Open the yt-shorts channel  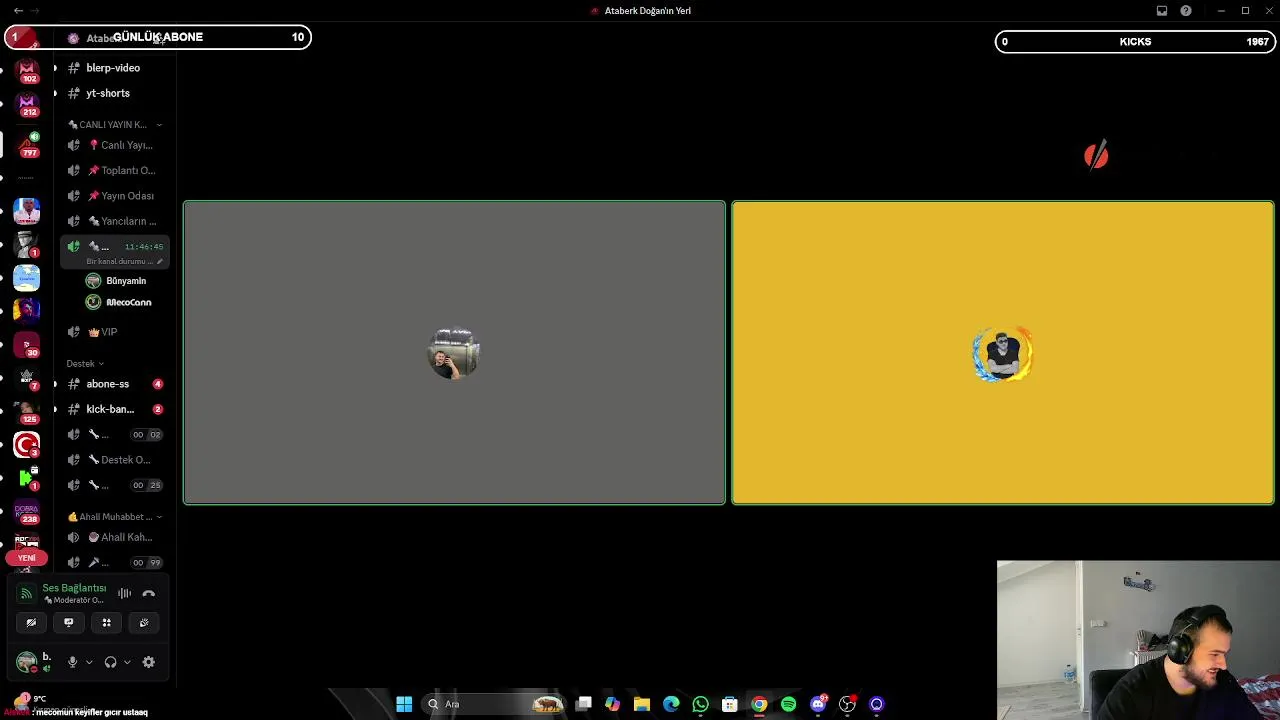115,93
